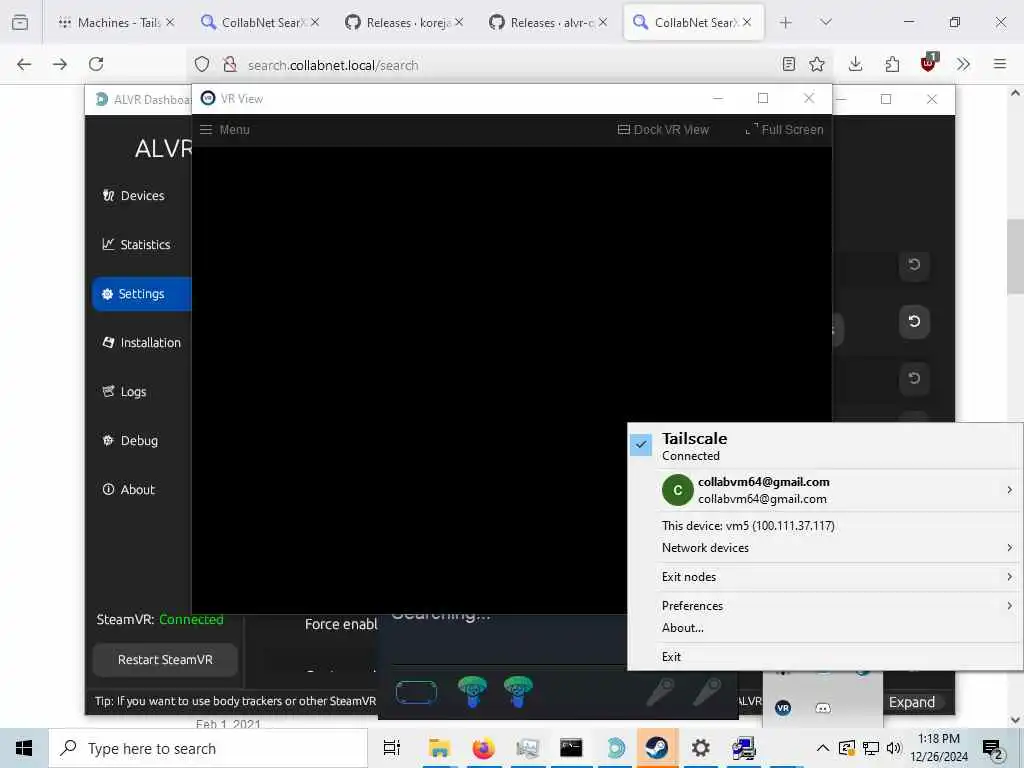The width and height of the screenshot is (1024, 768).
Task: Launch Firefox from the taskbar
Action: [483, 748]
